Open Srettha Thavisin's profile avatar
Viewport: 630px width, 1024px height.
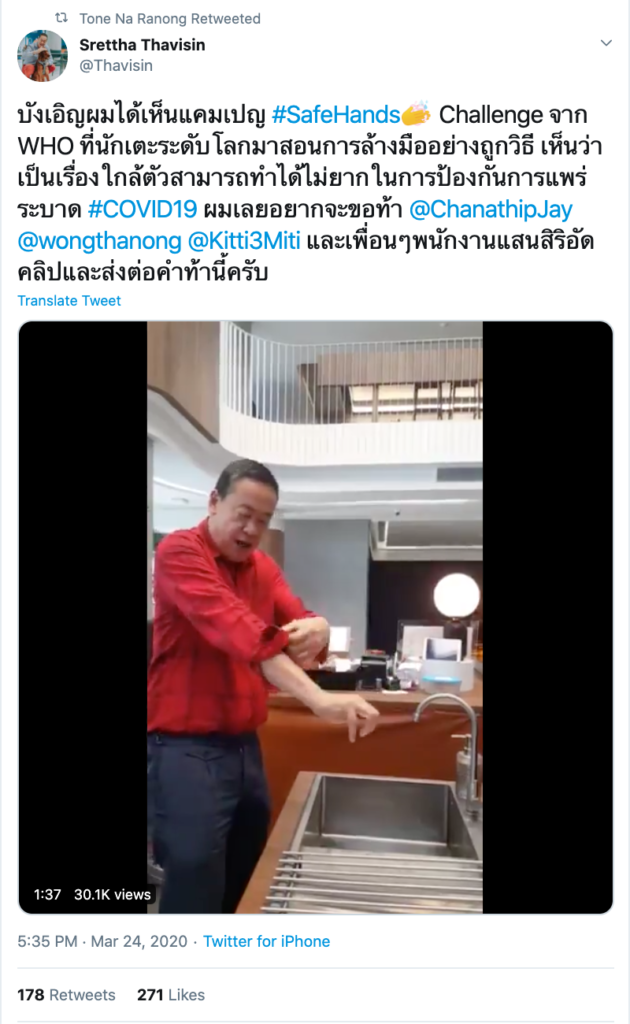pos(42,56)
